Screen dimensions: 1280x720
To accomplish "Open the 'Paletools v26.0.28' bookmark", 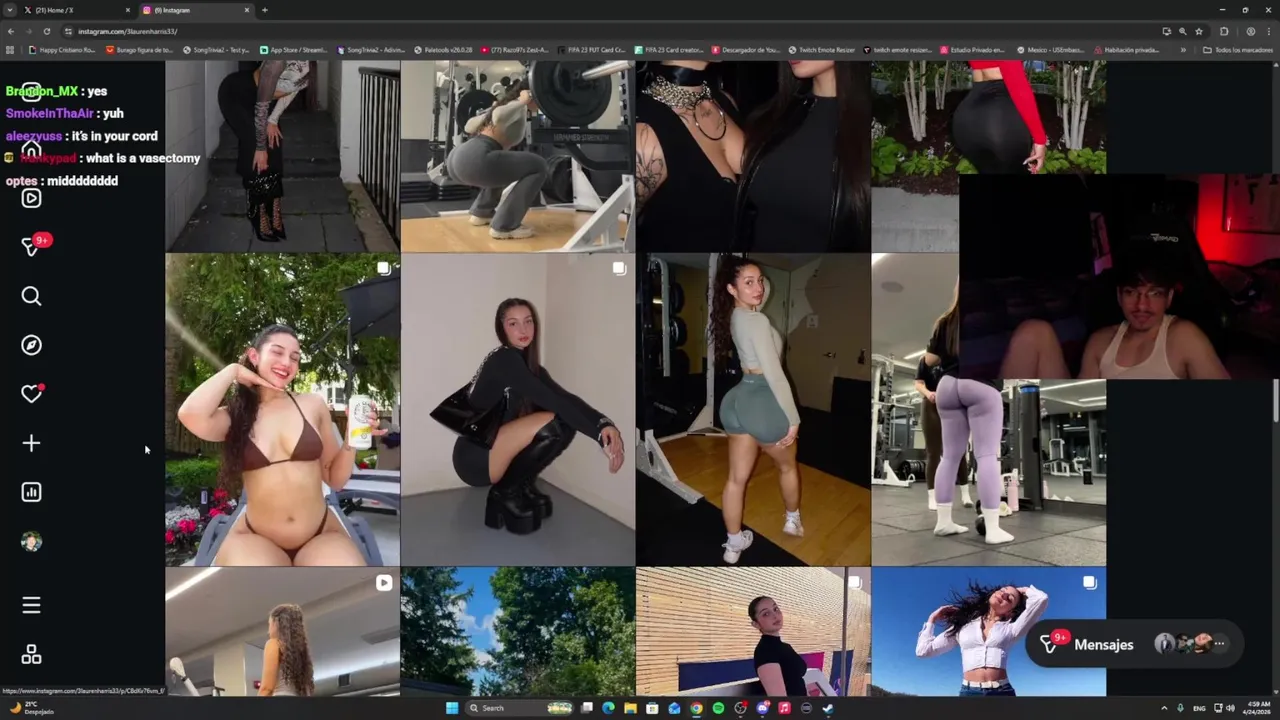I will click(x=443, y=50).
